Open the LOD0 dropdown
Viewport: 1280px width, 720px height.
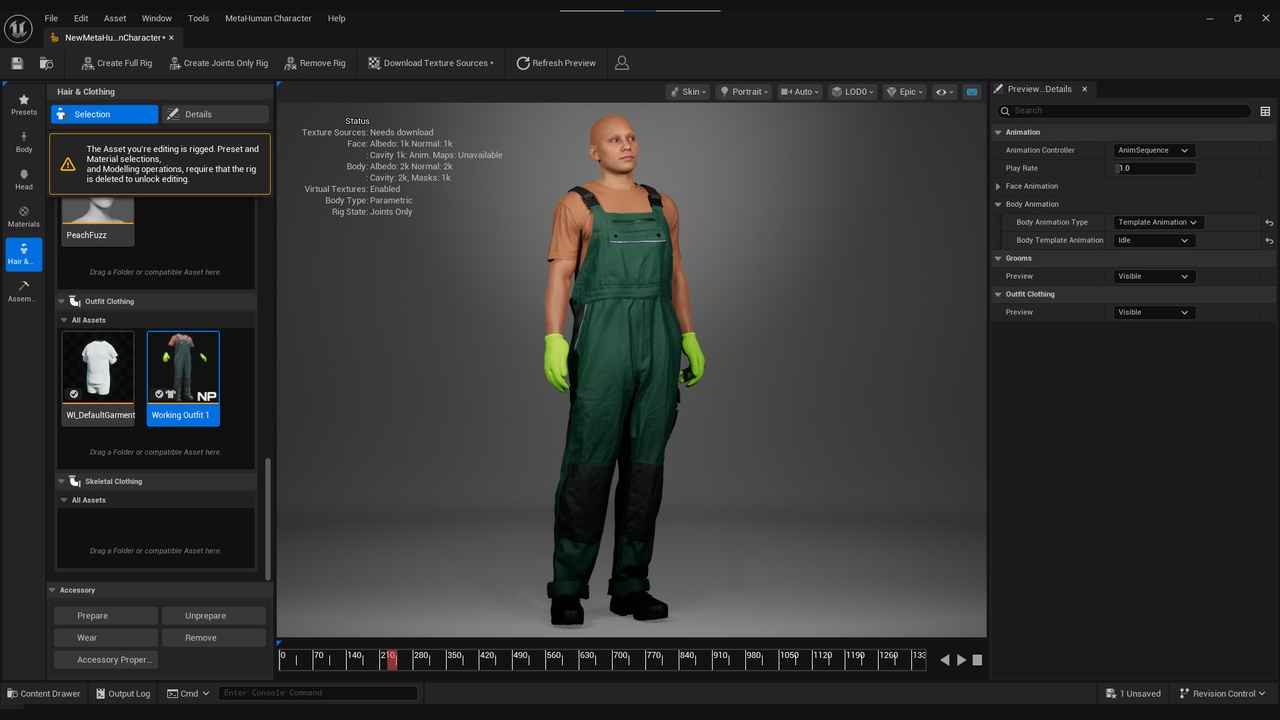(x=853, y=92)
